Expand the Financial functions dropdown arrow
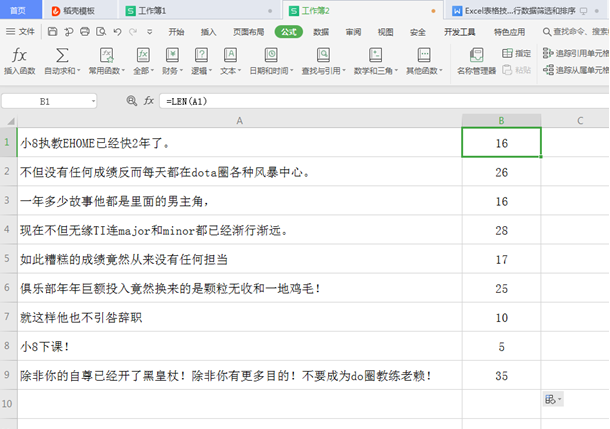 click(181, 70)
